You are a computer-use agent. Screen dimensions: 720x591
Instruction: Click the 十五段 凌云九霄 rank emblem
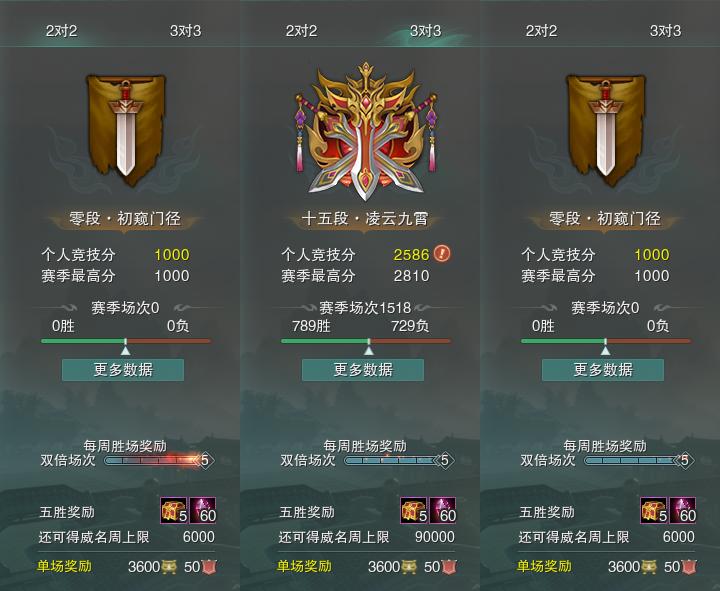[366, 131]
